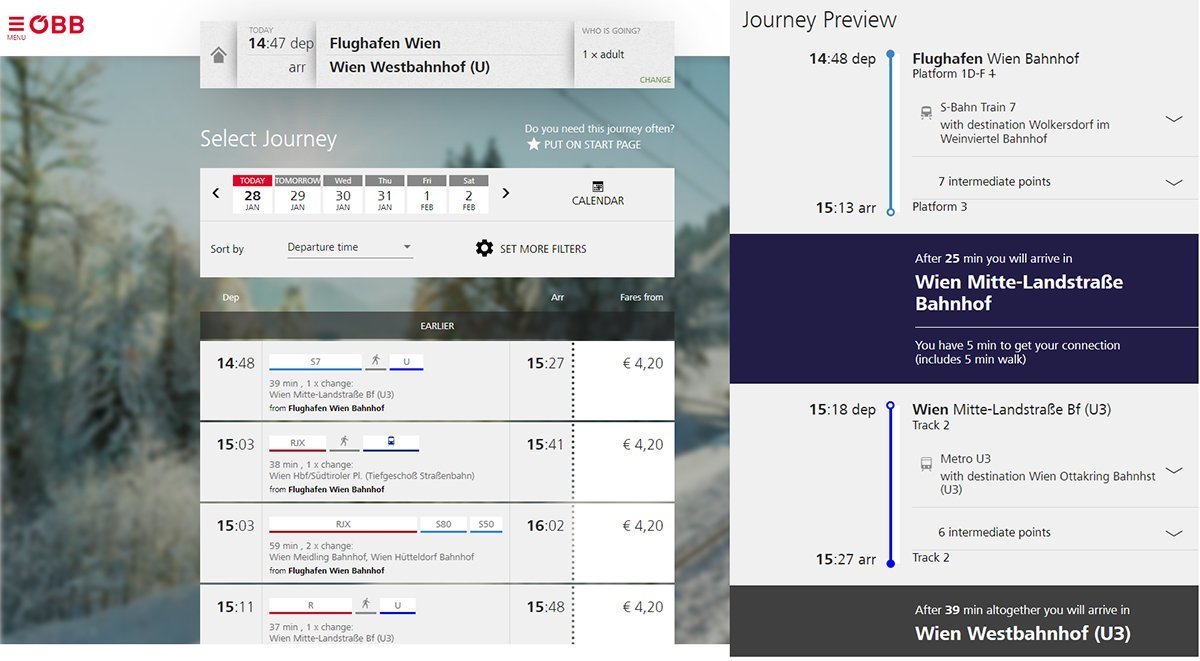Select the Sat 2 Feb date tab
The image size is (1200, 661).
pos(469,195)
